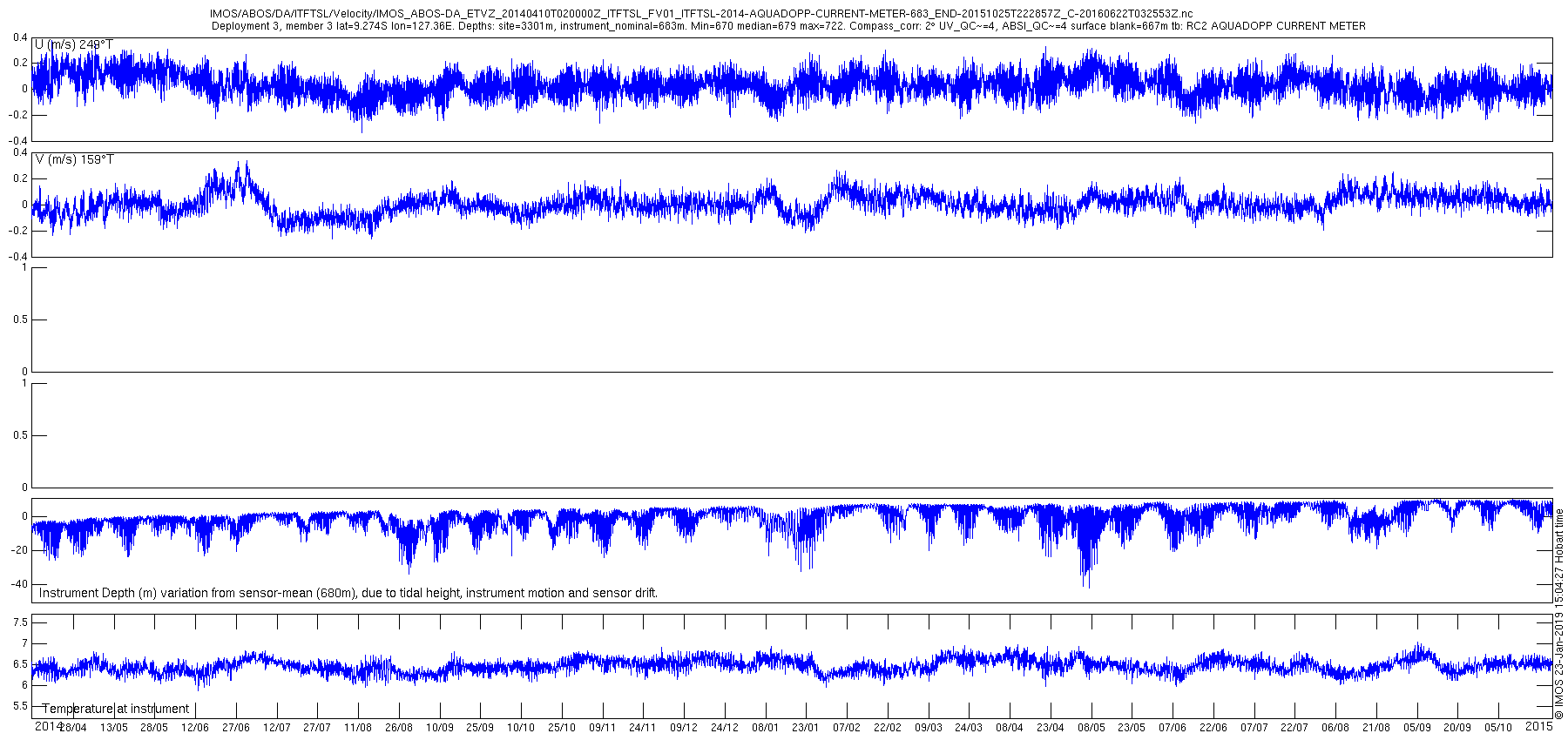The height and width of the screenshot is (740, 1568).
Task: Click the 07/02 date tick label
Action: coord(847,728)
